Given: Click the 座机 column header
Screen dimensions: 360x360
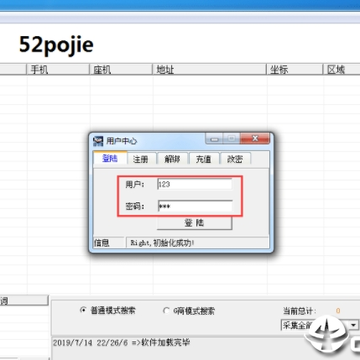Looking at the screenshot, I should [x=121, y=70].
